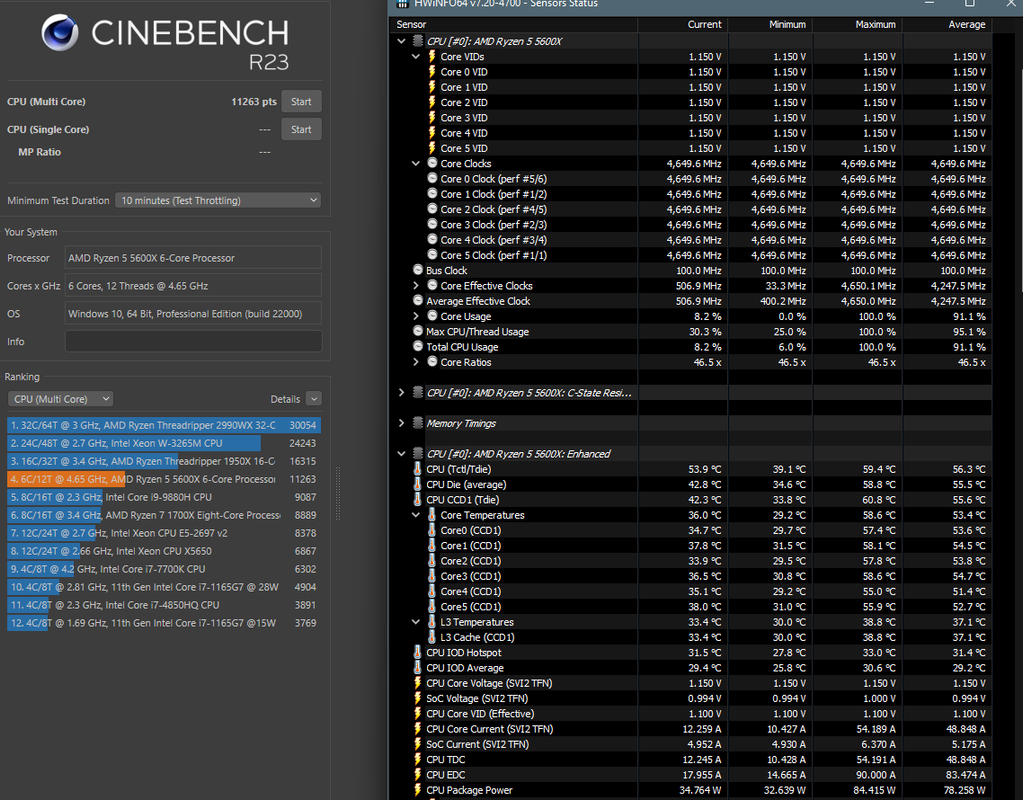Viewport: 1023px width, 800px height.
Task: Click the Processor name field
Action: coord(193,258)
